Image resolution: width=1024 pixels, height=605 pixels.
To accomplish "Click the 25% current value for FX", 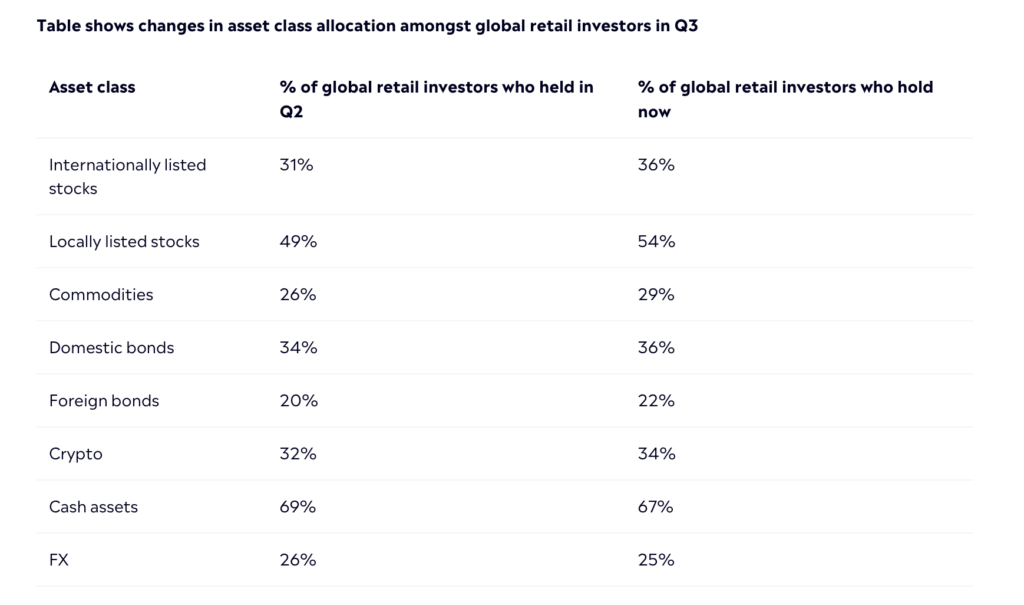I will click(656, 559).
